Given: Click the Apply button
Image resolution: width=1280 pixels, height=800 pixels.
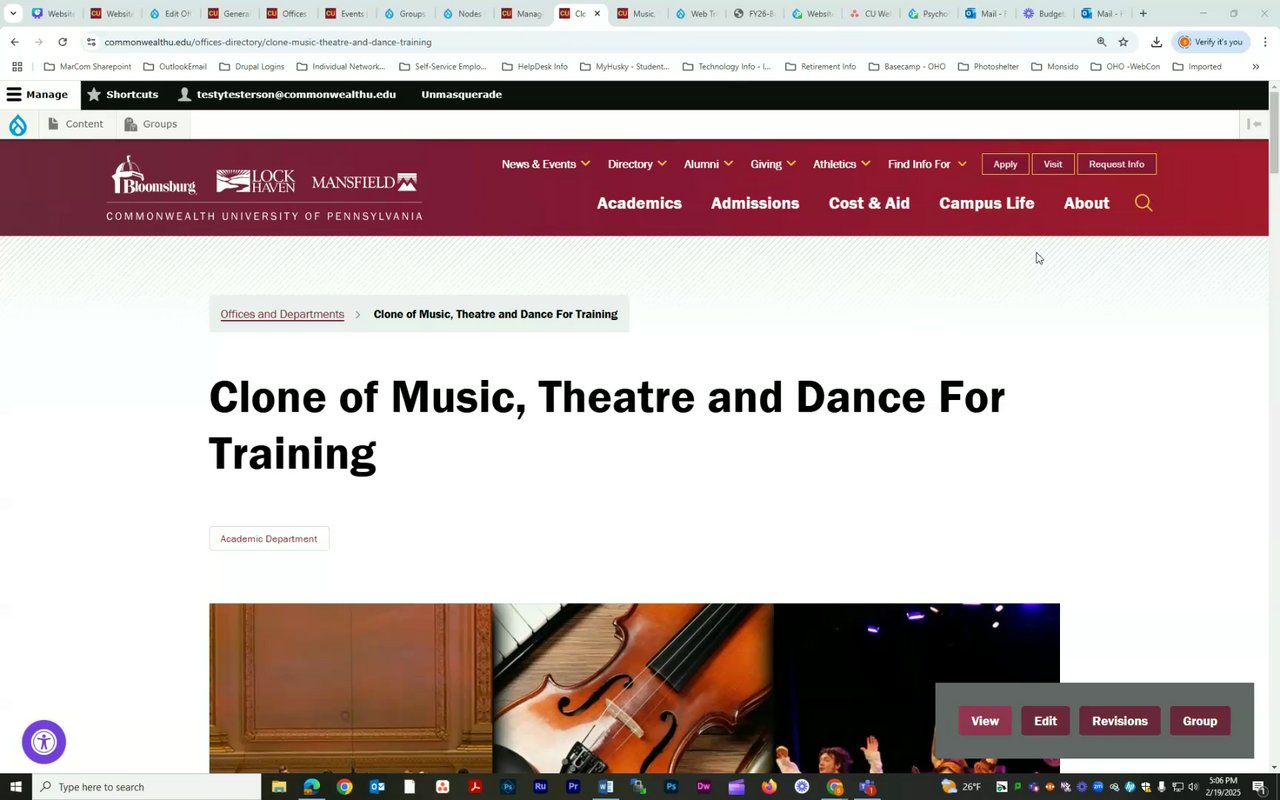Looking at the screenshot, I should pyautogui.click(x=1005, y=164).
